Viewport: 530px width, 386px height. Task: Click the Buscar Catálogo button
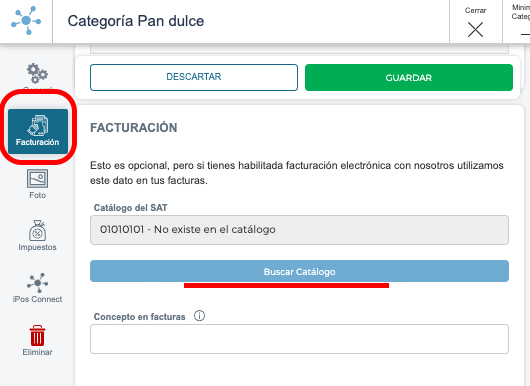pyautogui.click(x=299, y=271)
